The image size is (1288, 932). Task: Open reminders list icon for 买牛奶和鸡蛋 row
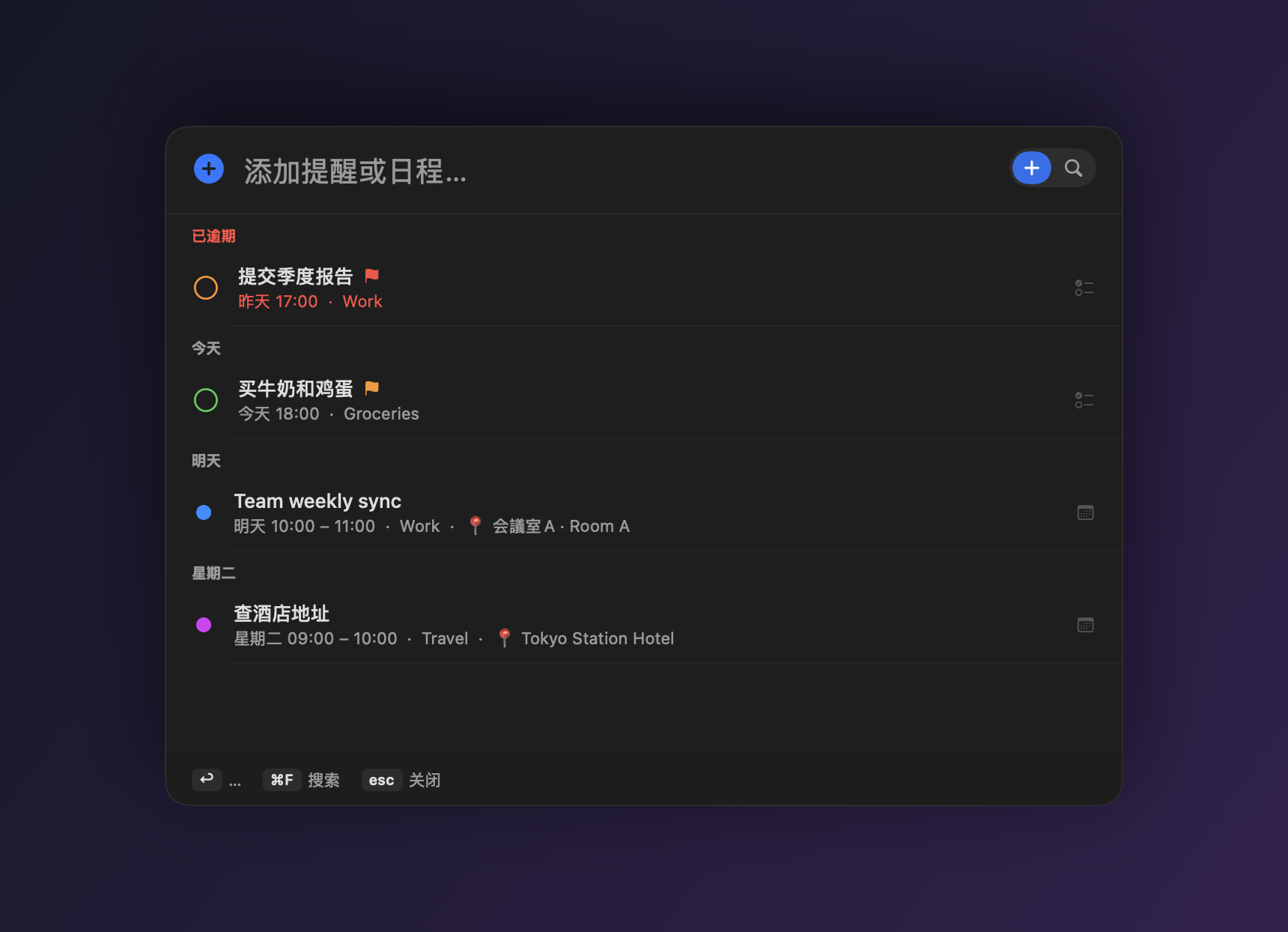pos(1084,400)
